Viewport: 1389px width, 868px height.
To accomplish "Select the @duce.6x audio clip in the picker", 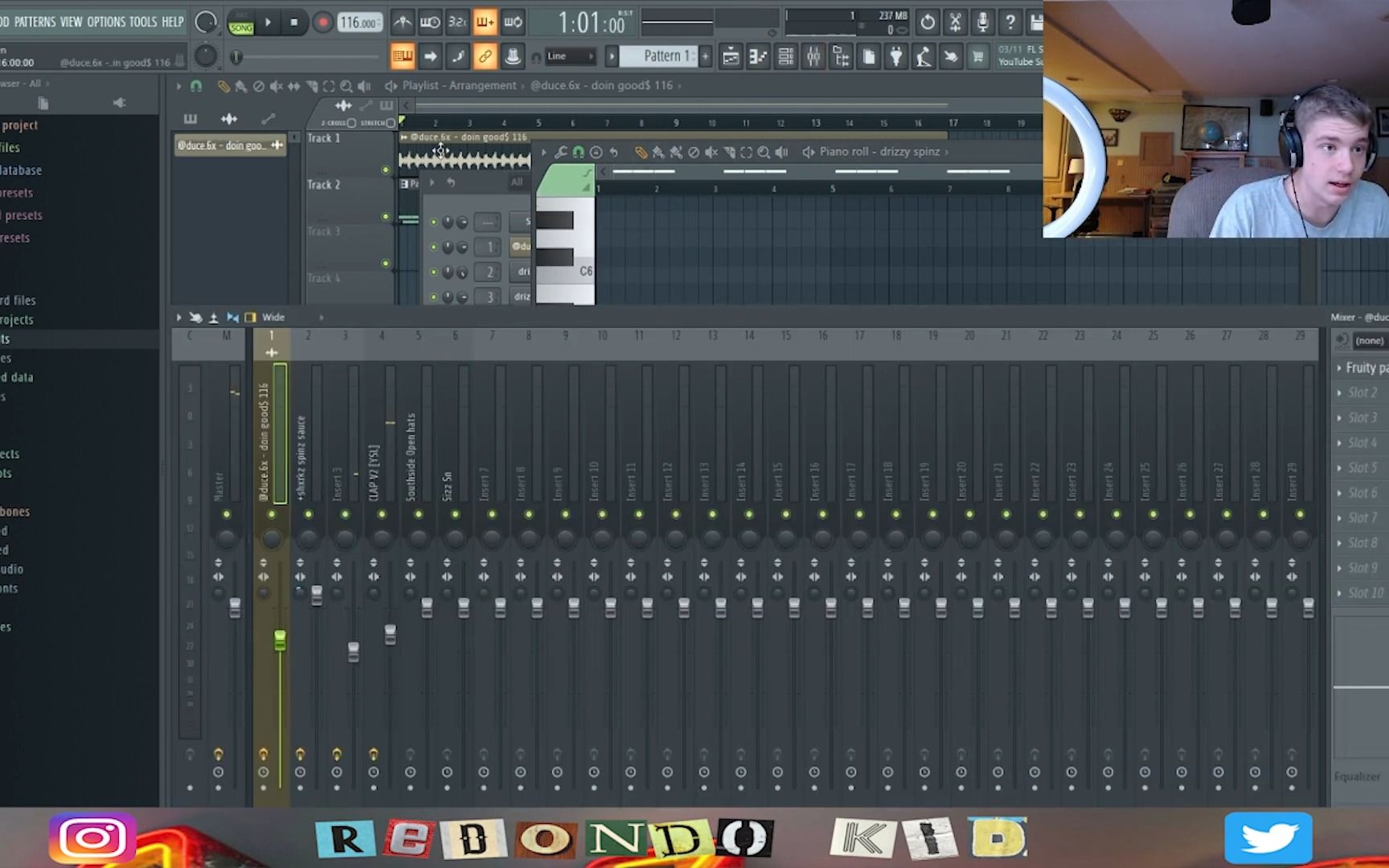I will pos(231,145).
